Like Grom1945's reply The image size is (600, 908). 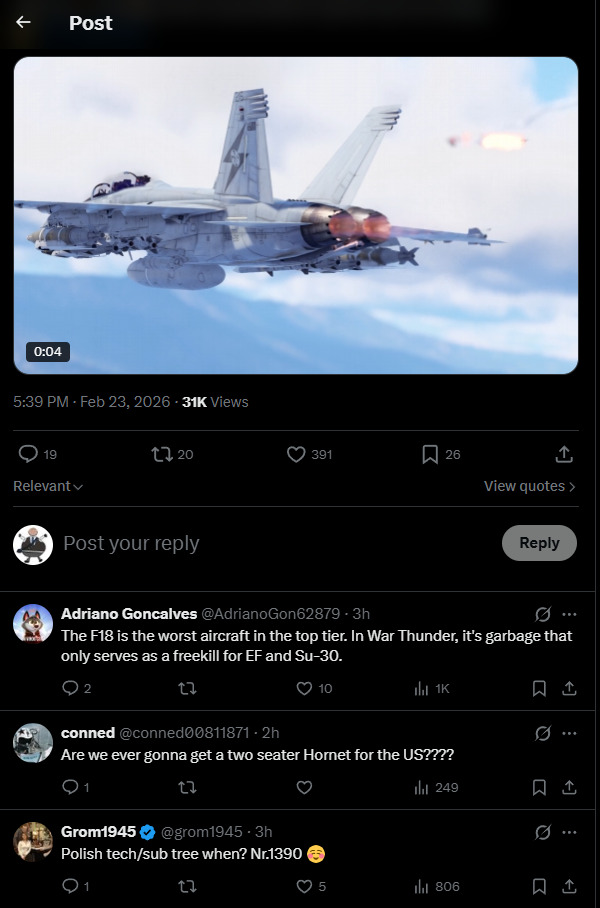pyautogui.click(x=305, y=886)
